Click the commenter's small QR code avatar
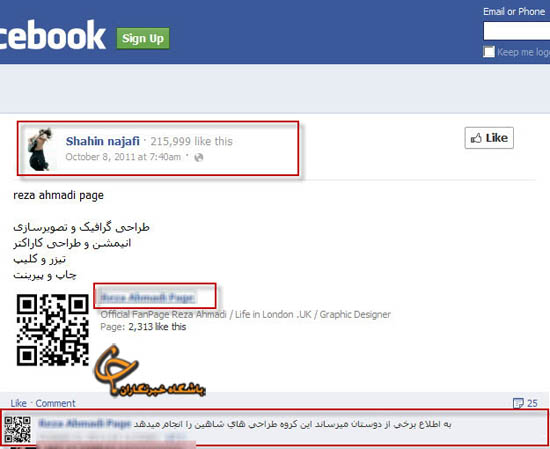The height and width of the screenshot is (449, 550). pyautogui.click(x=17, y=430)
